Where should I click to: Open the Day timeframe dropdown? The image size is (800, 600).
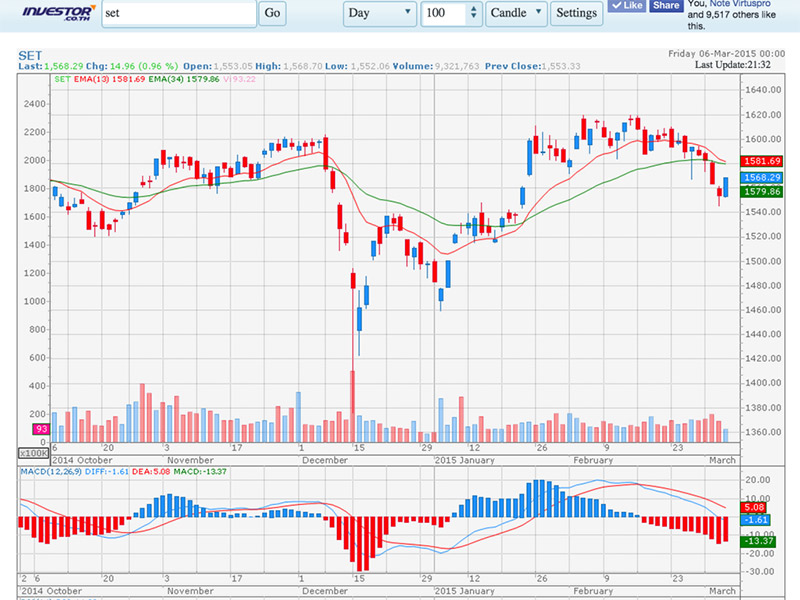(380, 13)
